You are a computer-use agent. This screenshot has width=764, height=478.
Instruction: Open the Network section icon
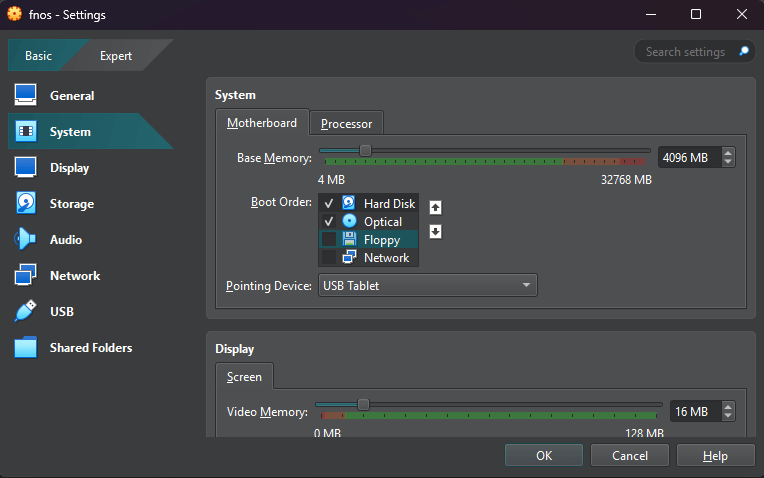click(x=25, y=276)
